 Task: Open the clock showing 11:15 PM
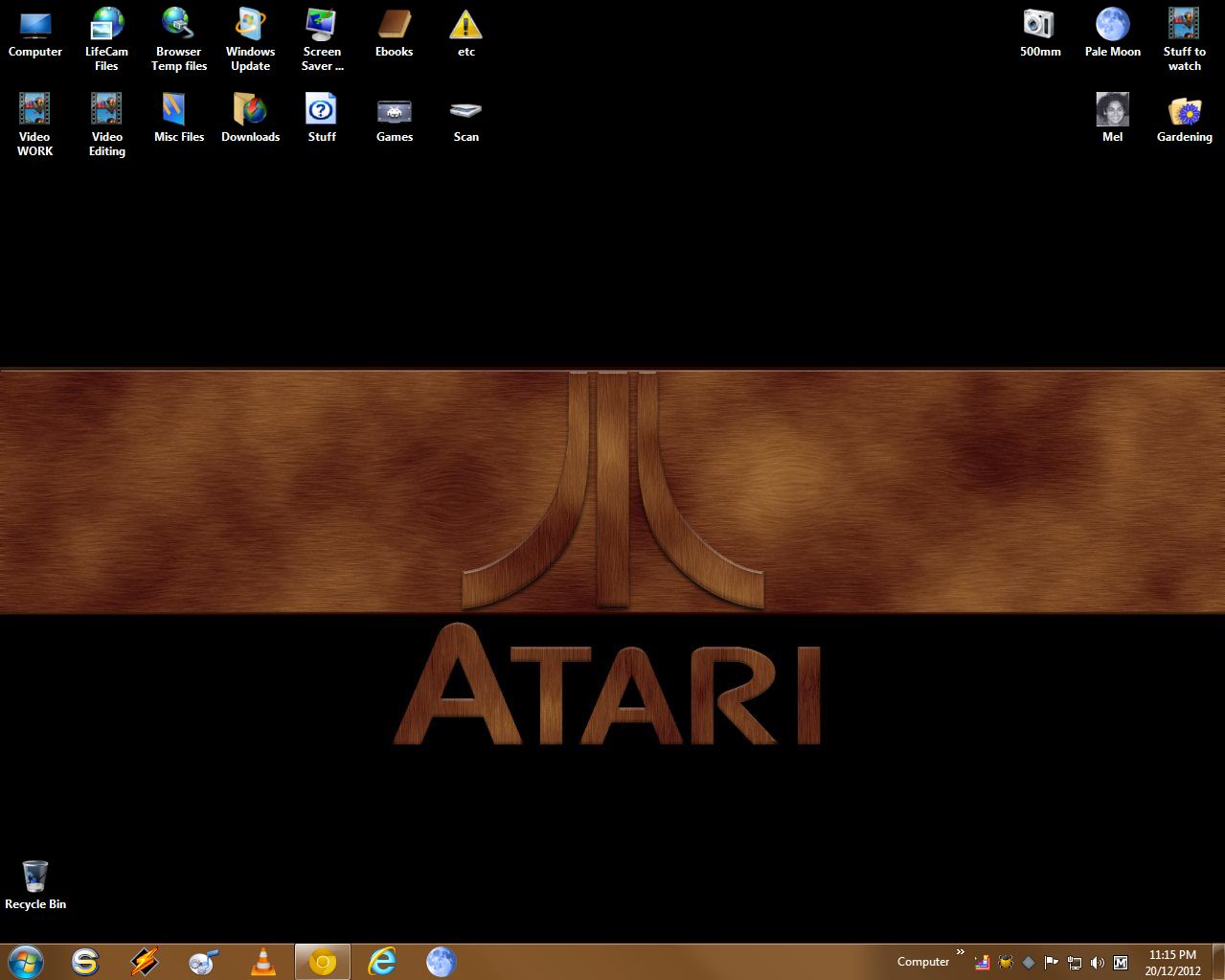pyautogui.click(x=1172, y=962)
